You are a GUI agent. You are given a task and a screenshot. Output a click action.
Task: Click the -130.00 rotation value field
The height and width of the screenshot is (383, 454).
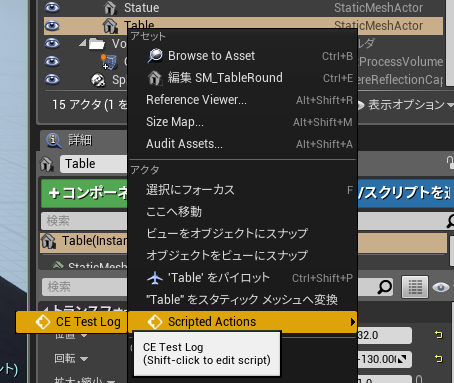(x=385, y=359)
